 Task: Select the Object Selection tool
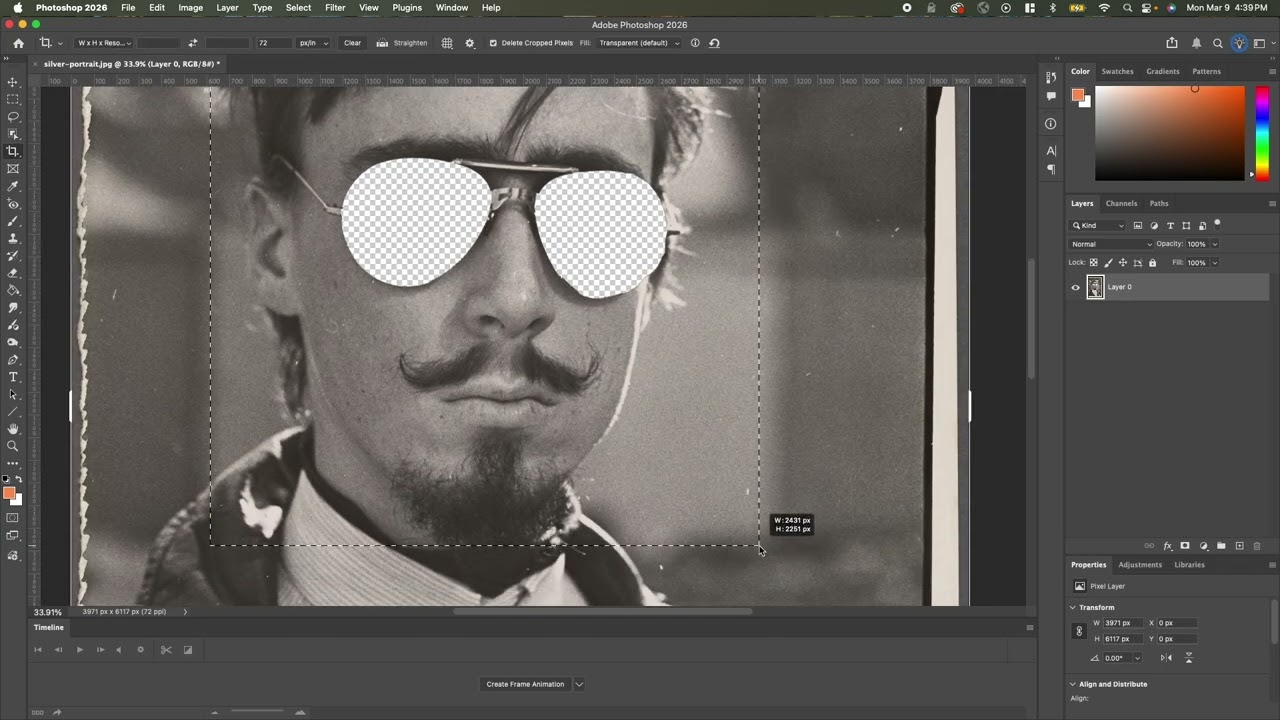coord(13,134)
